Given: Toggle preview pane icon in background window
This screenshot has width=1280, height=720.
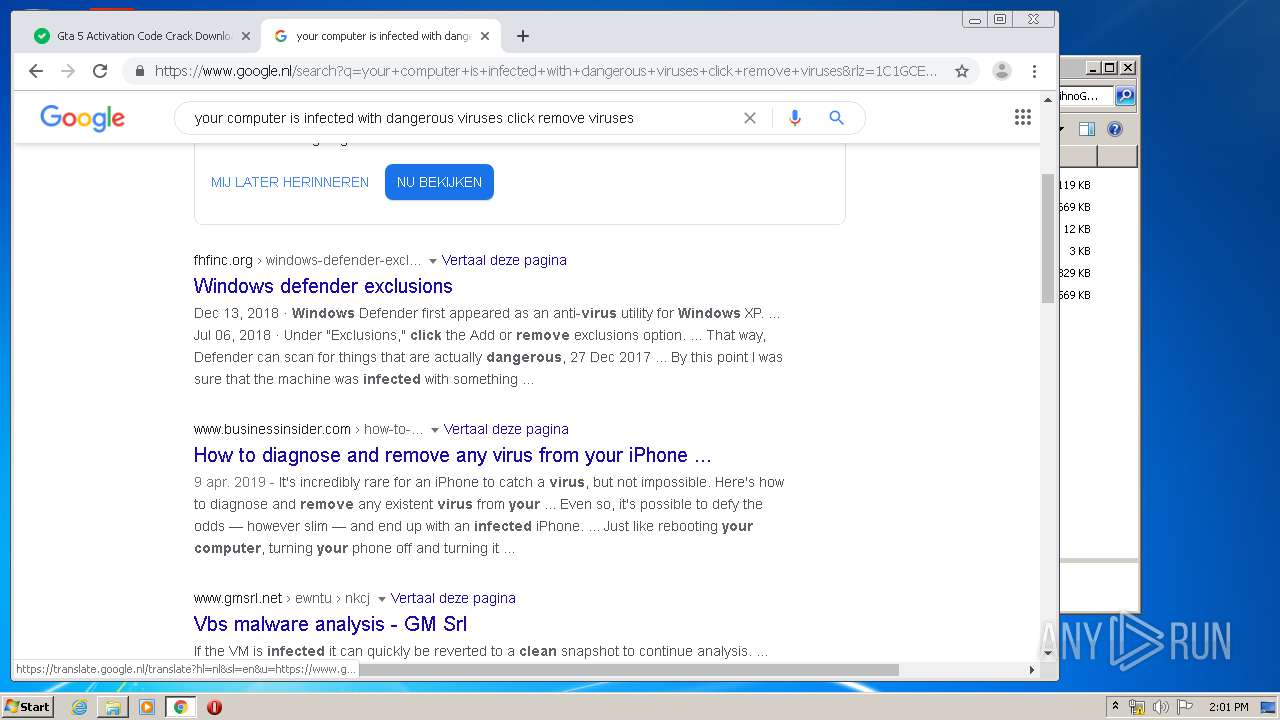Looking at the screenshot, I should [1087, 129].
